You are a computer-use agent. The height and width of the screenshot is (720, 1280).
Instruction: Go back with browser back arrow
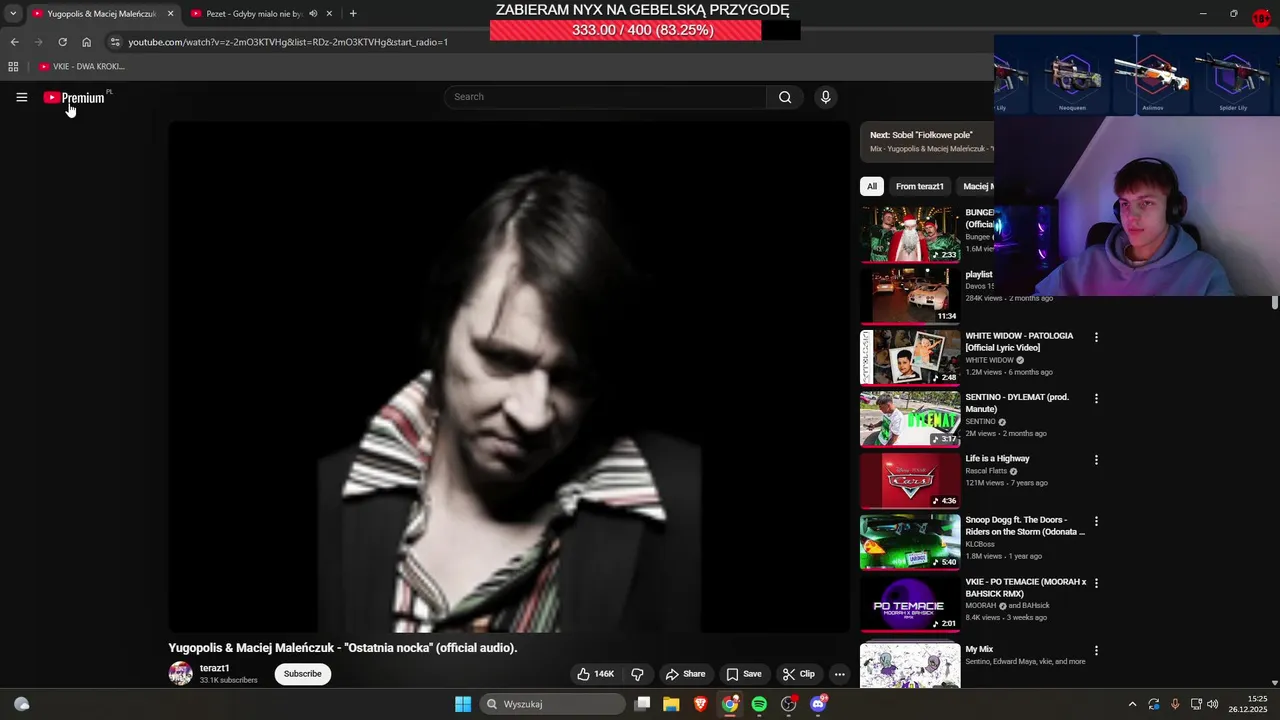(x=14, y=42)
